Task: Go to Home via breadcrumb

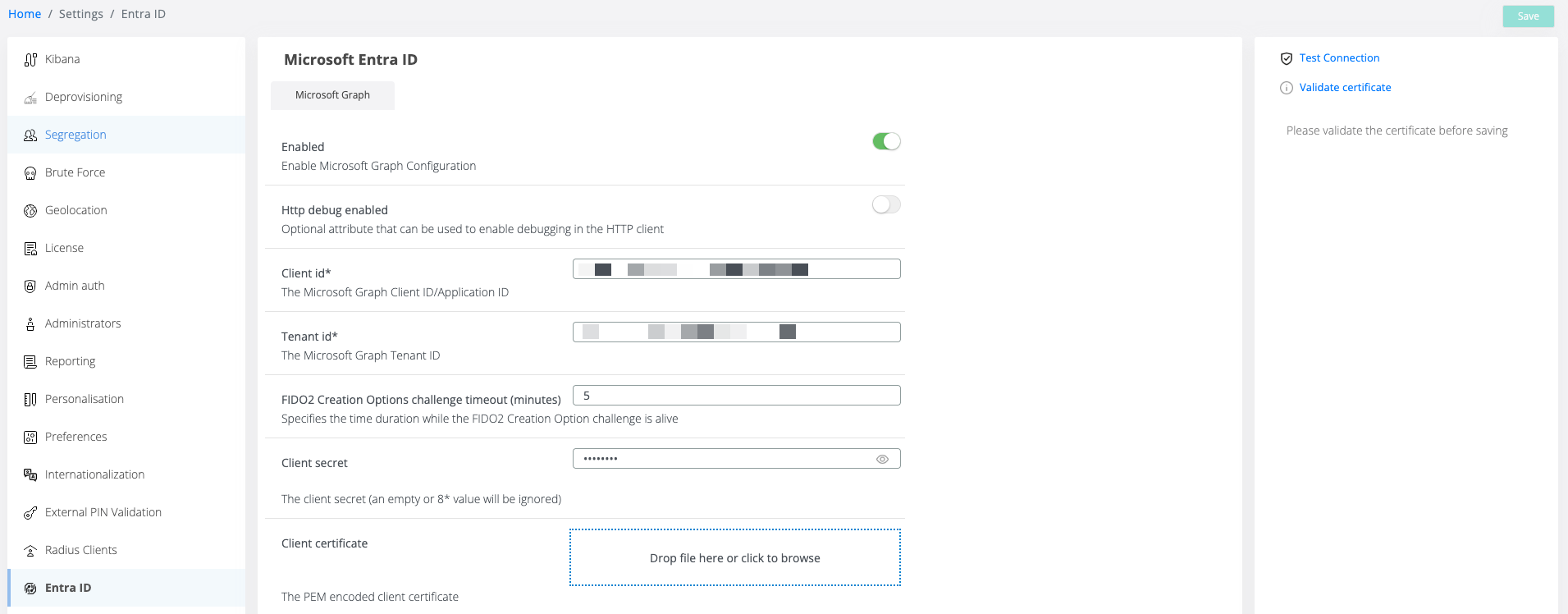Action: coord(25,14)
